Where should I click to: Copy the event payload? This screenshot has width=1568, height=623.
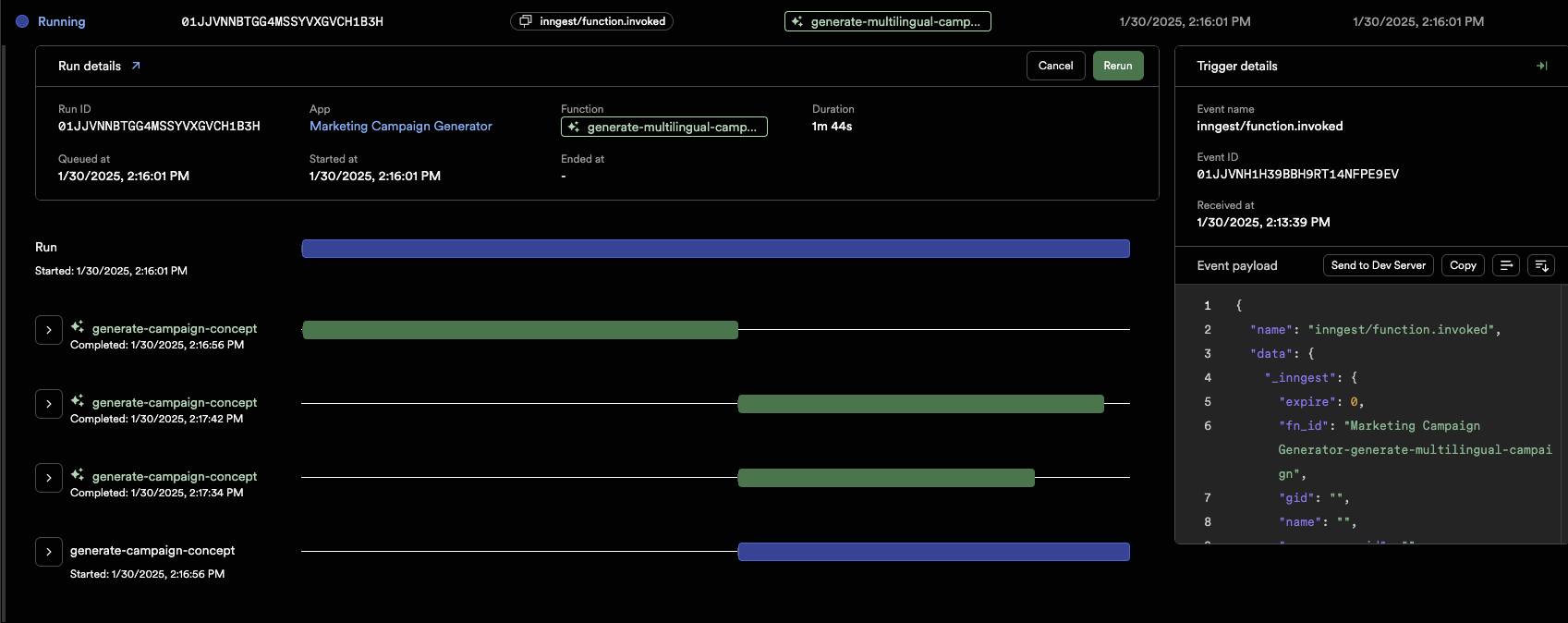pos(1463,265)
